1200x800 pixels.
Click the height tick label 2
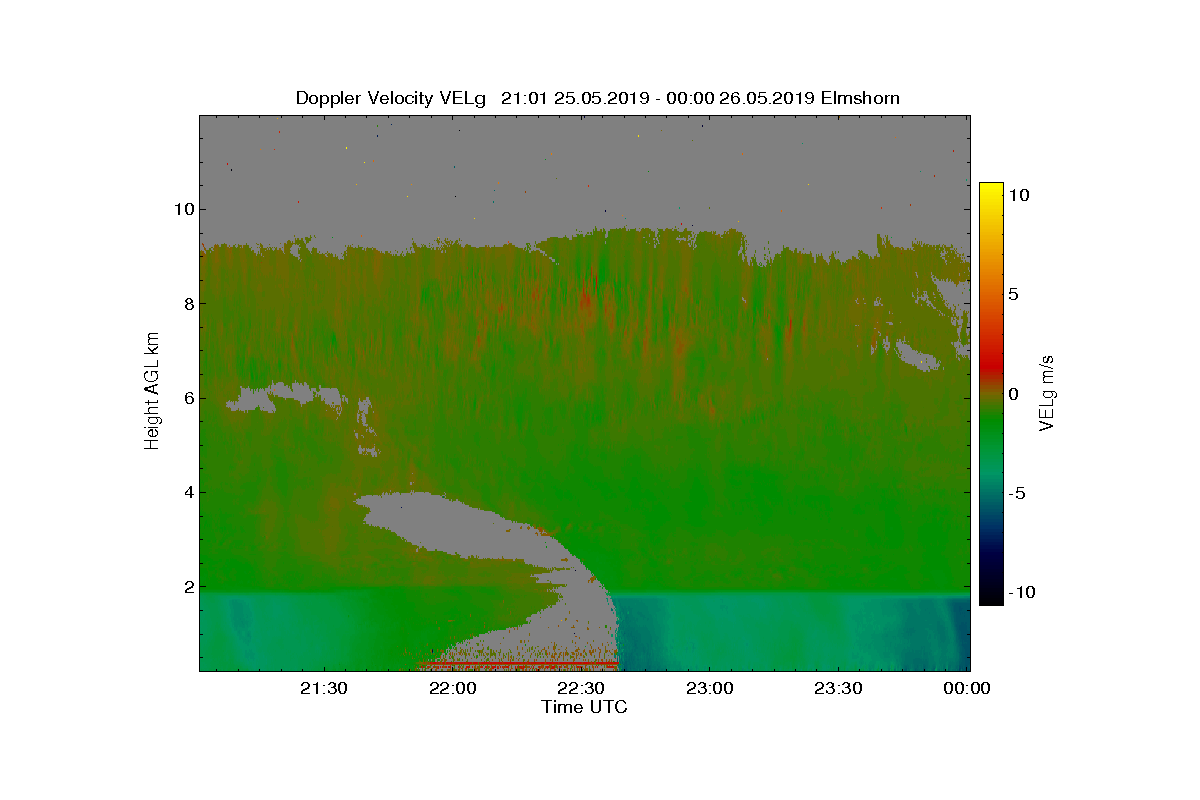tap(187, 587)
